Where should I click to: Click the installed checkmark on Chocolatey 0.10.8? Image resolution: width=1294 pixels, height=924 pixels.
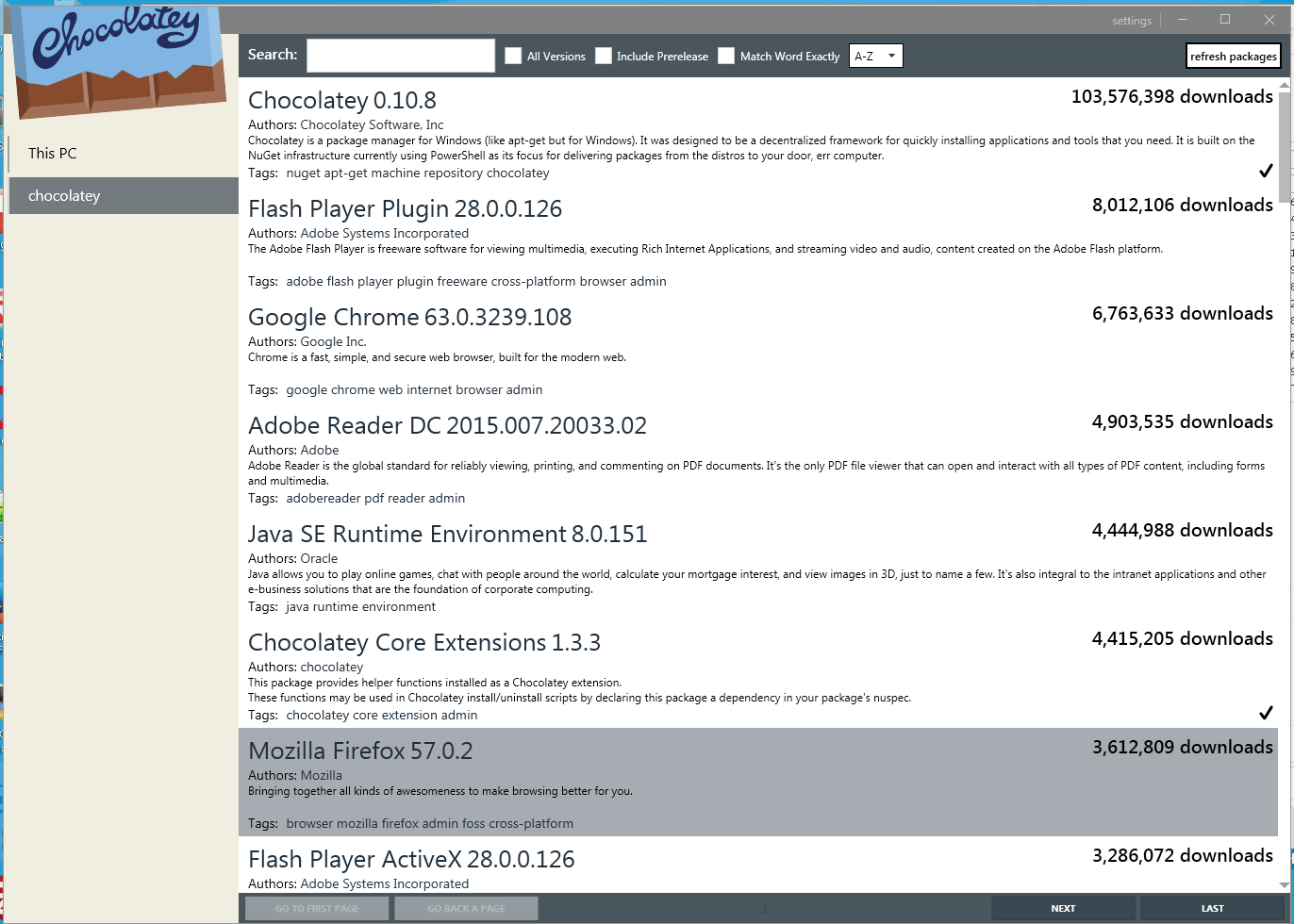click(x=1266, y=171)
